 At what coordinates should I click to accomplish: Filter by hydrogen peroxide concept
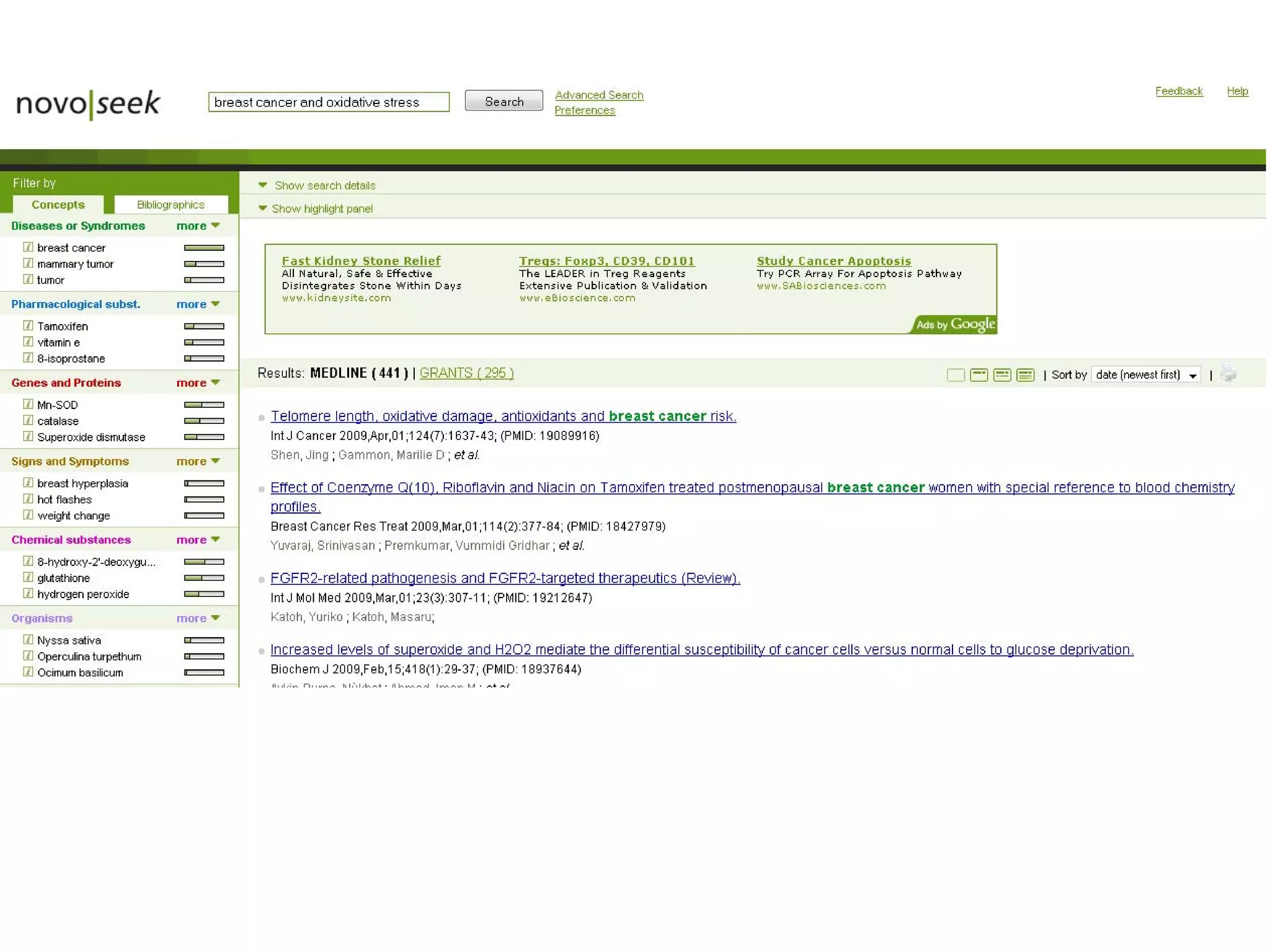pos(83,594)
